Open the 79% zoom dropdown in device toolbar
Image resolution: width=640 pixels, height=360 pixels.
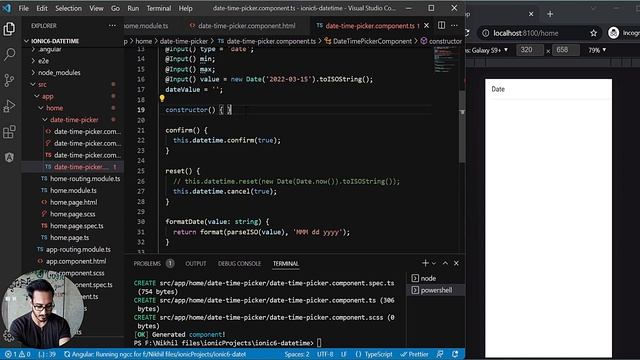[597, 50]
